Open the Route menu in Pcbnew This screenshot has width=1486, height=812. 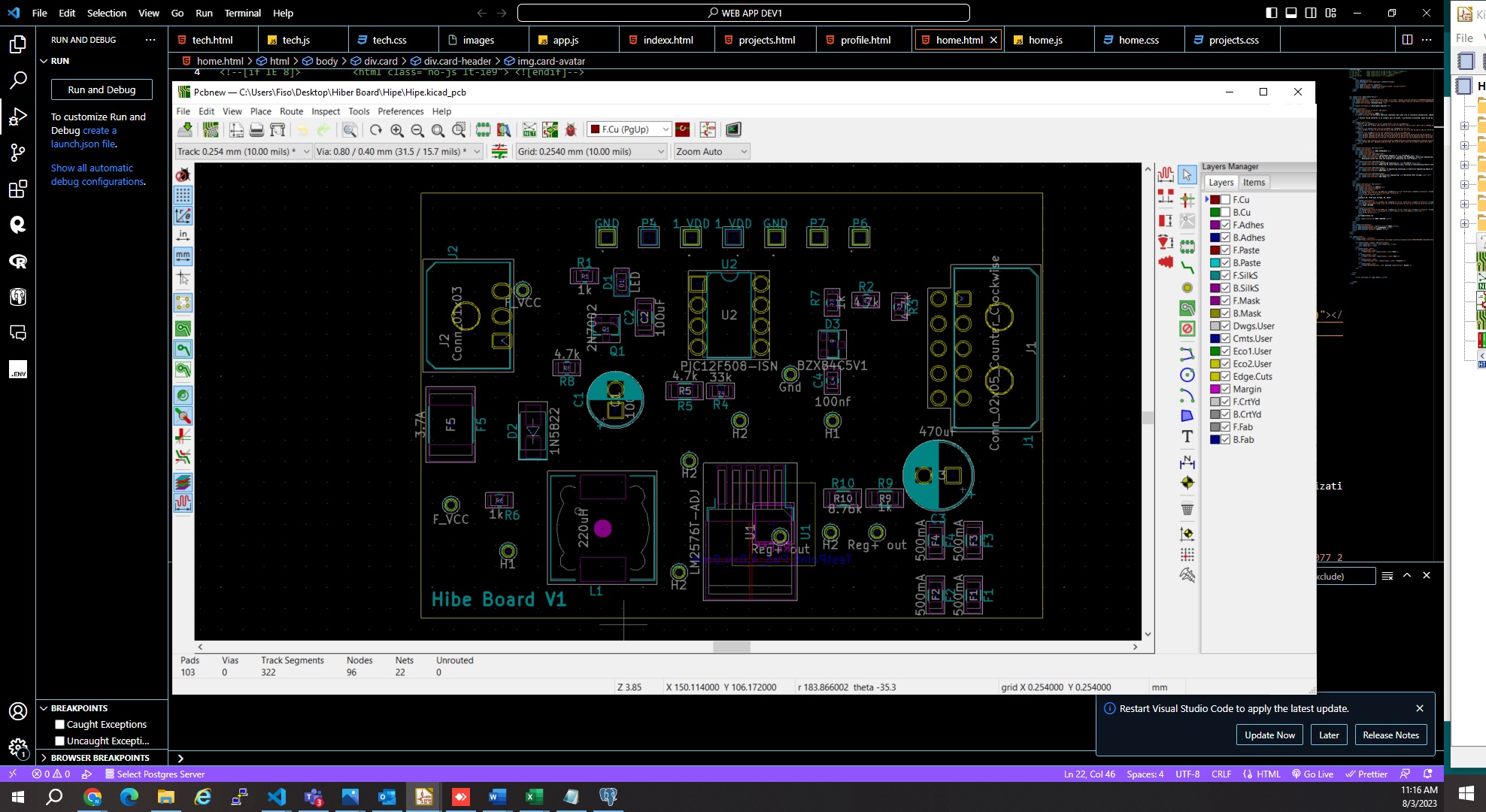tap(292, 111)
